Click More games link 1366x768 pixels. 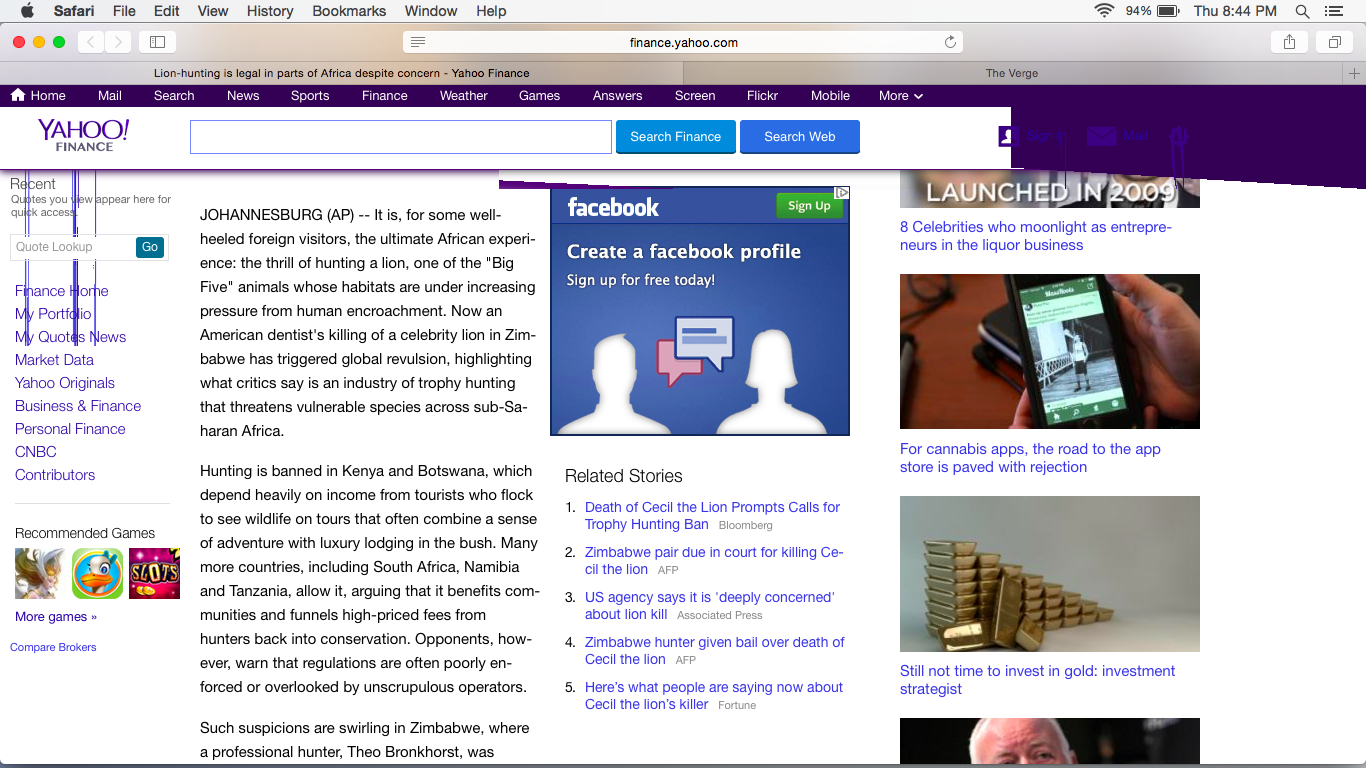56,617
